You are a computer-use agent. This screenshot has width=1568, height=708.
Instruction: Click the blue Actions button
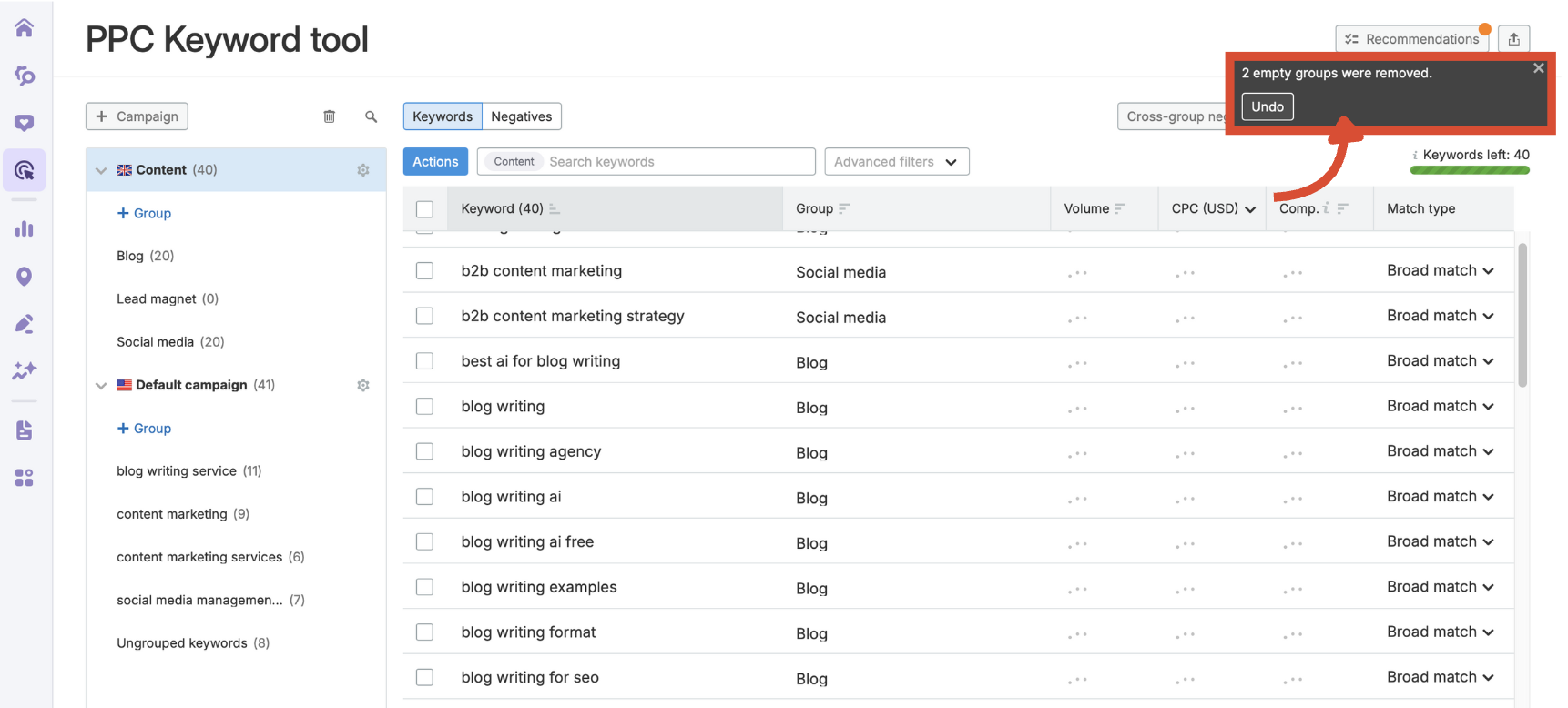[x=435, y=162]
